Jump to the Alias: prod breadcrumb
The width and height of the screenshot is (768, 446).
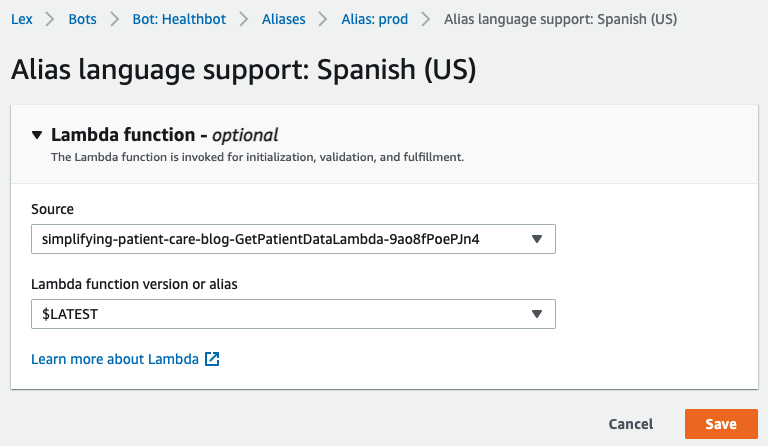(374, 19)
